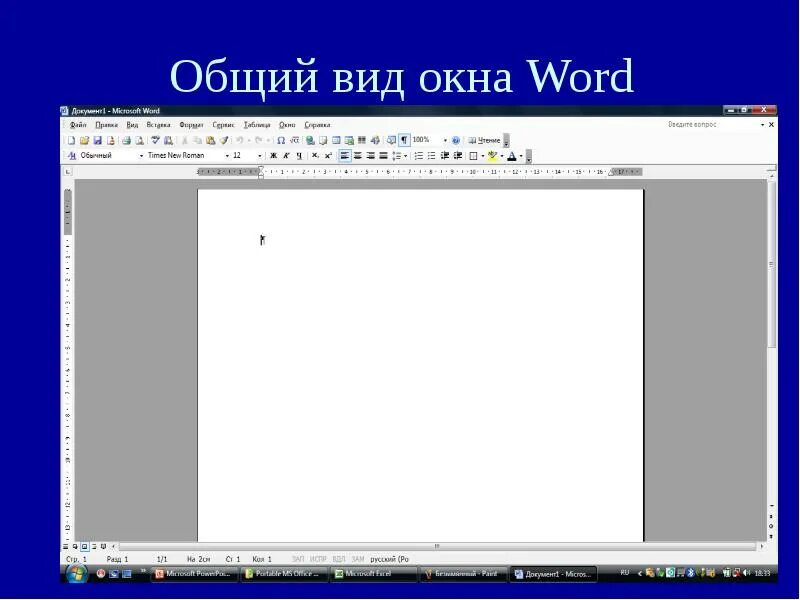This screenshot has width=800, height=600.
Task: Open the Введите вопрос help box dropdown arrow
Action: pyautogui.click(x=763, y=124)
